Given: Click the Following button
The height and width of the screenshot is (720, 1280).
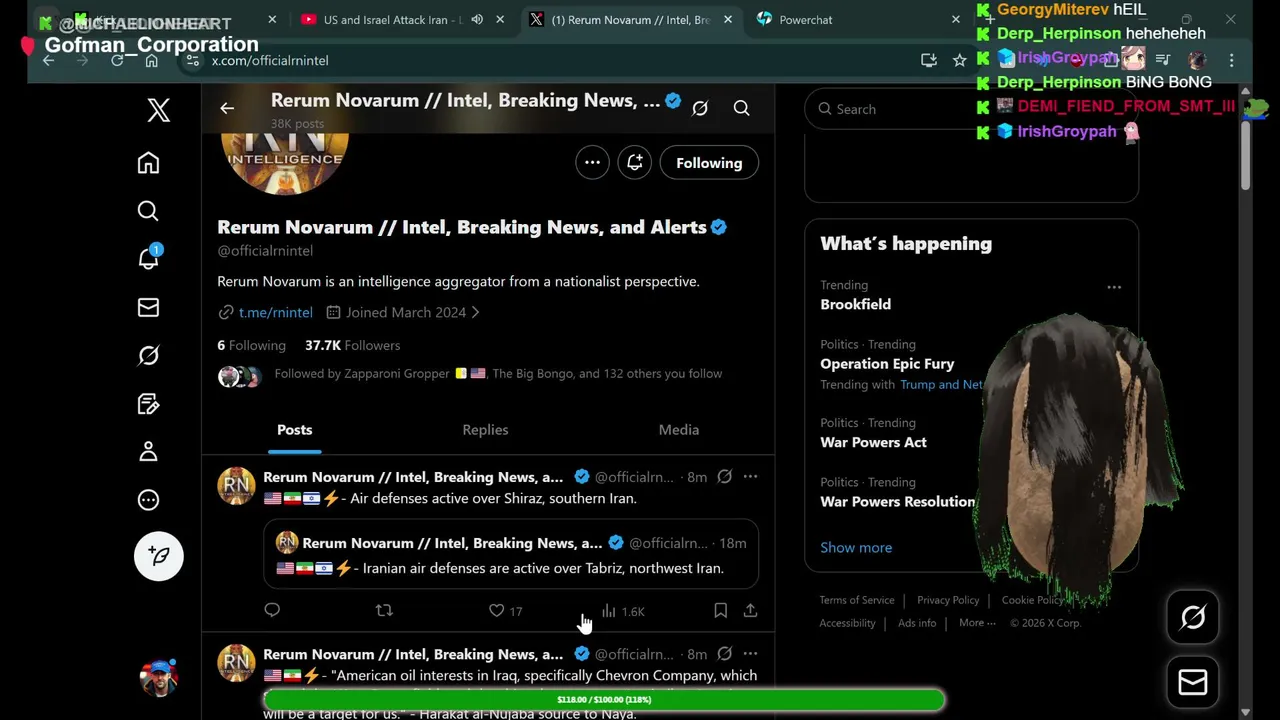Looking at the screenshot, I should pos(709,163).
